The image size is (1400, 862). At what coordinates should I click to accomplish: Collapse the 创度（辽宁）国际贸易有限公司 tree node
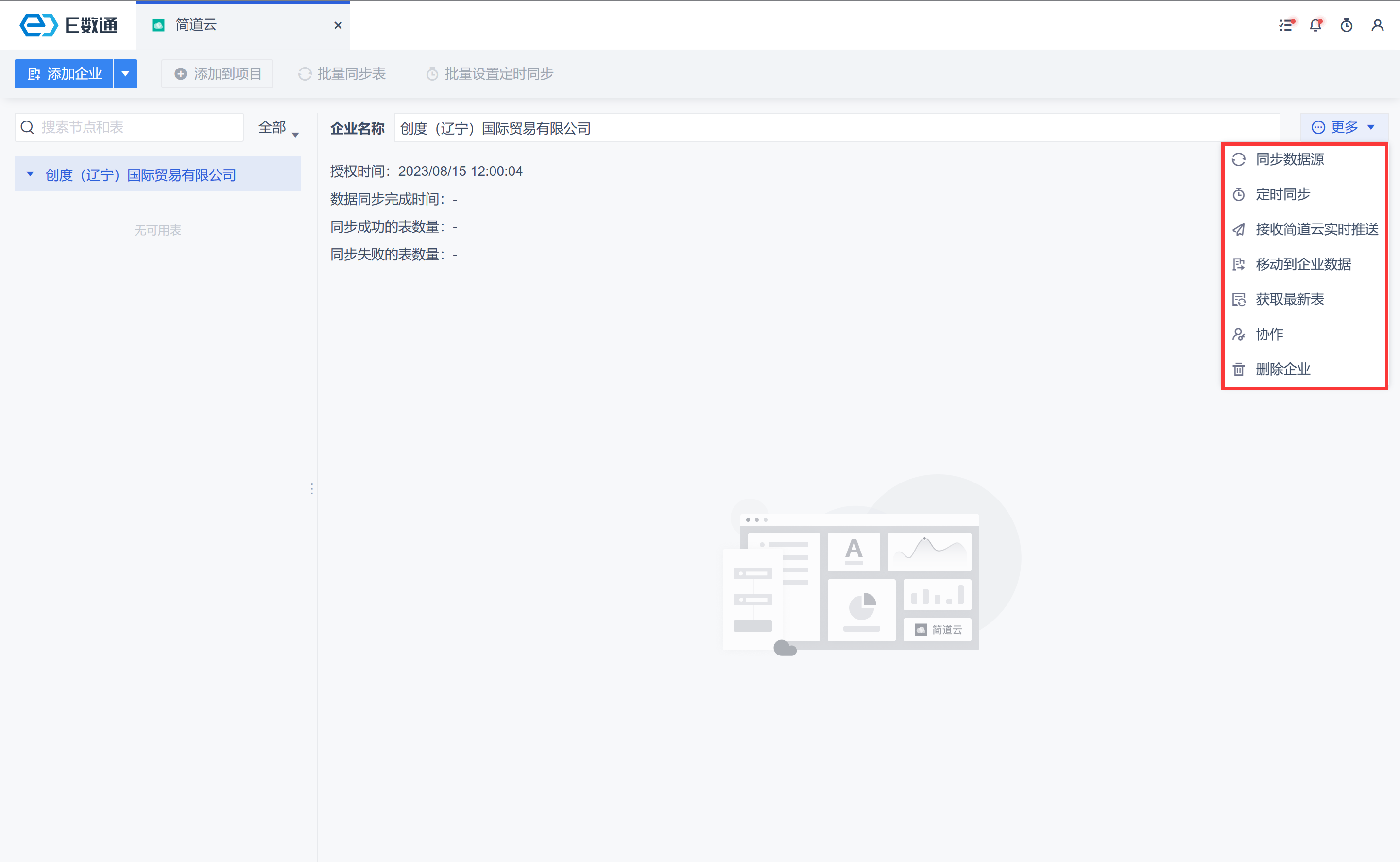coord(30,174)
